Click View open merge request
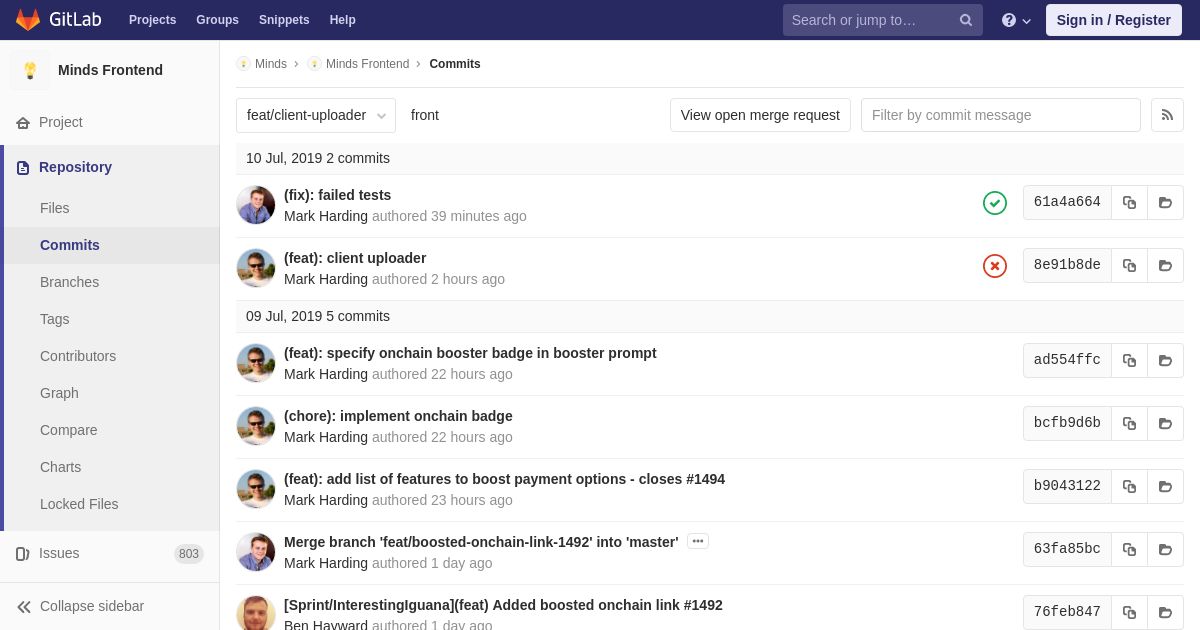This screenshot has width=1200, height=630. [760, 115]
